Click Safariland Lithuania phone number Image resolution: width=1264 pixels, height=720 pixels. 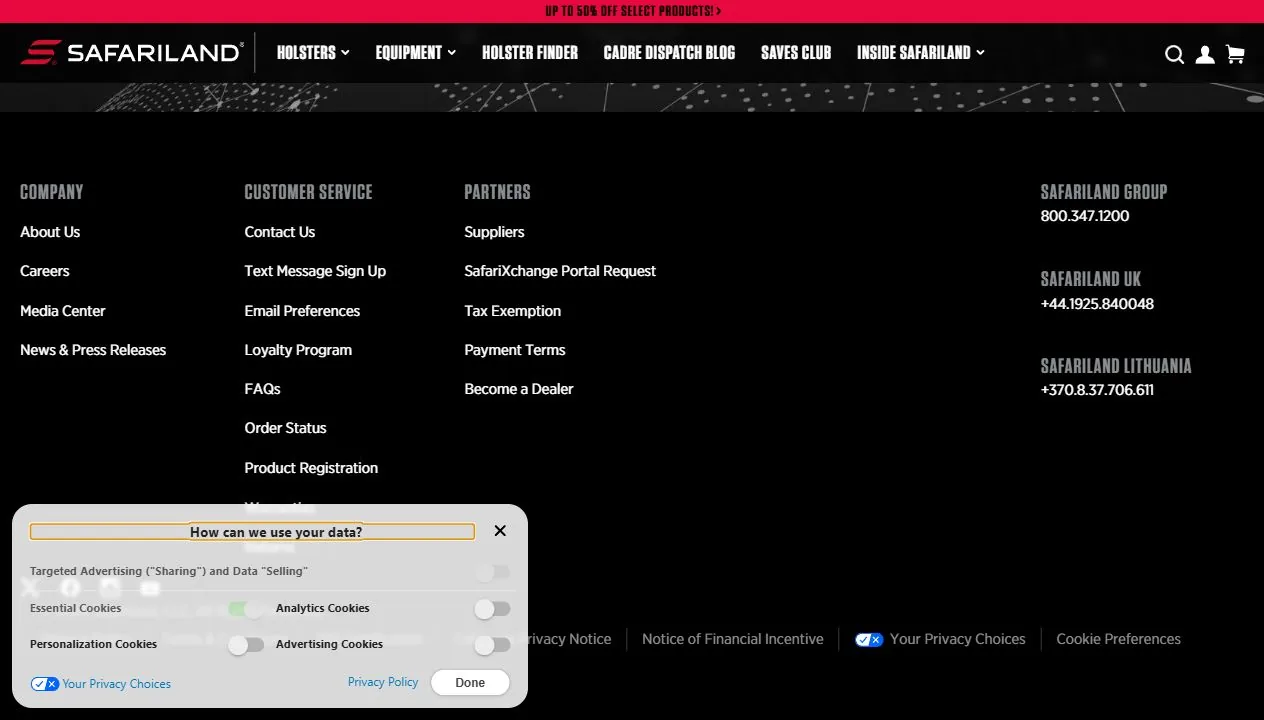coord(1097,390)
